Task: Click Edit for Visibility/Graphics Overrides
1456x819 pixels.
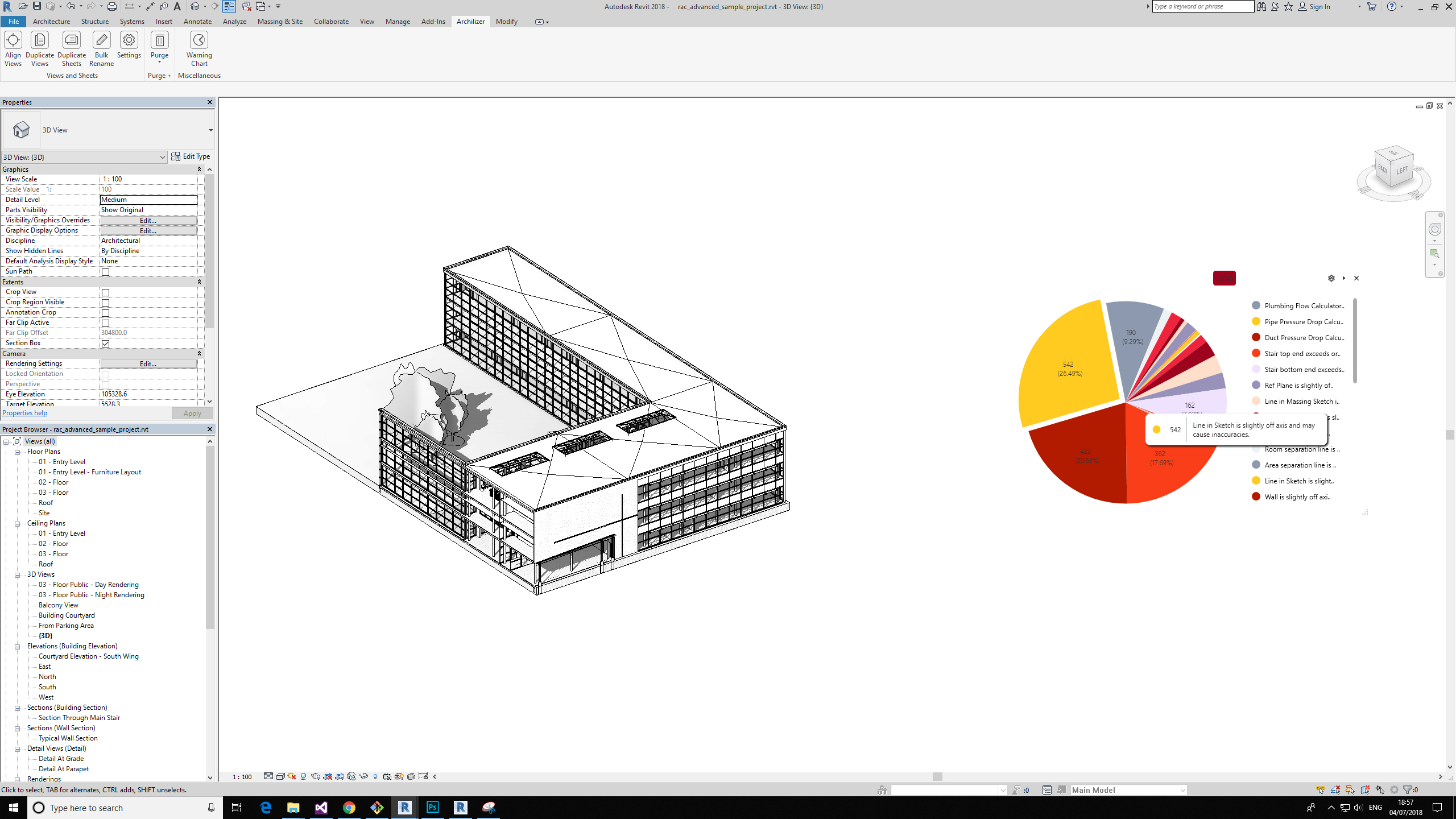Action: tap(148, 221)
